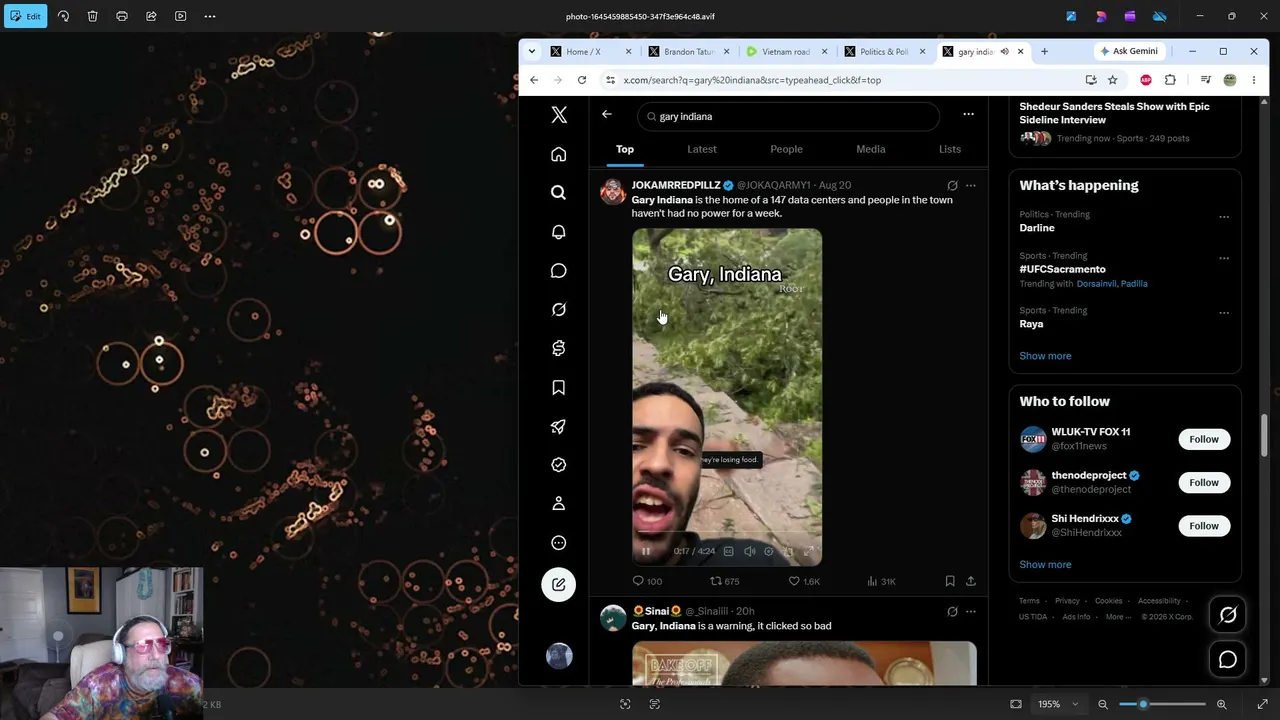Screen dimensions: 1280x720
Task: Follow WLUK-TV FOX 11
Action: (x=1204, y=439)
